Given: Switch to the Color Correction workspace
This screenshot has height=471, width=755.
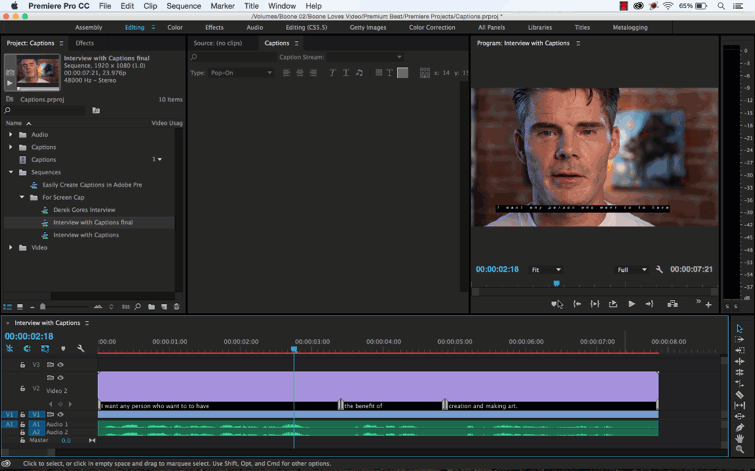Looking at the screenshot, I should pos(432,28).
